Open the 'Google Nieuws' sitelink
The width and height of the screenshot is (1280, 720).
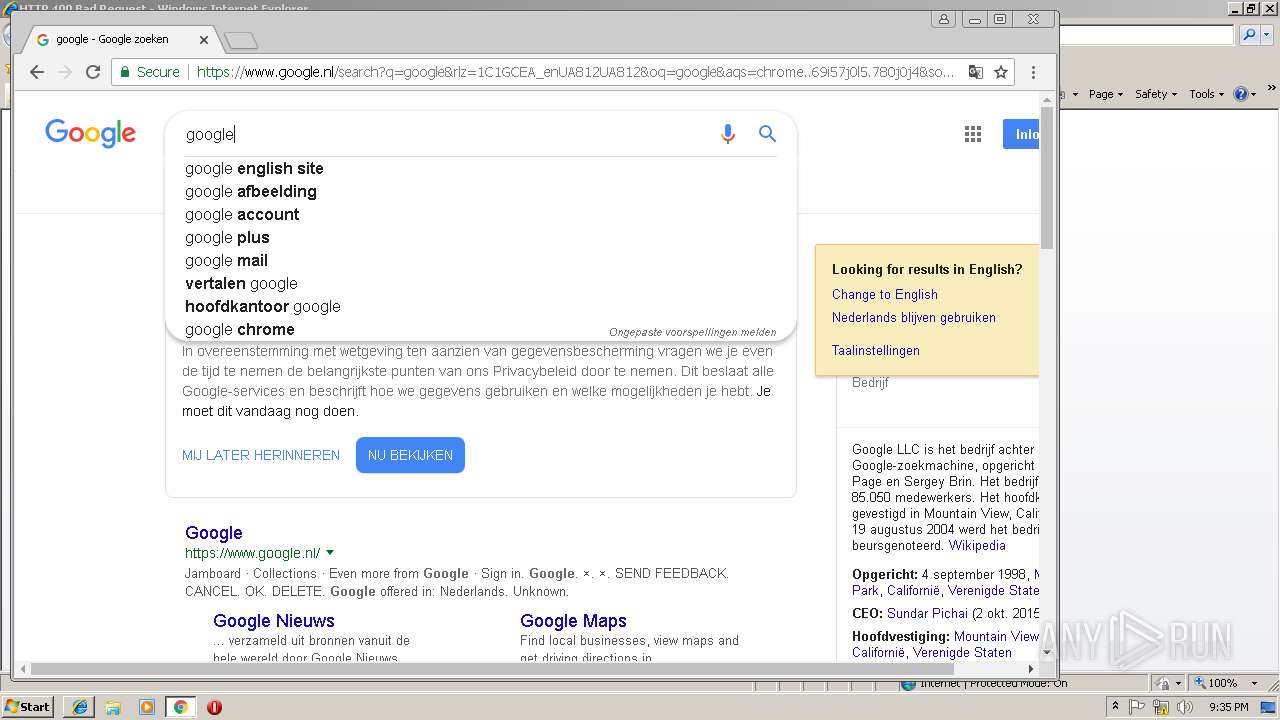[274, 621]
